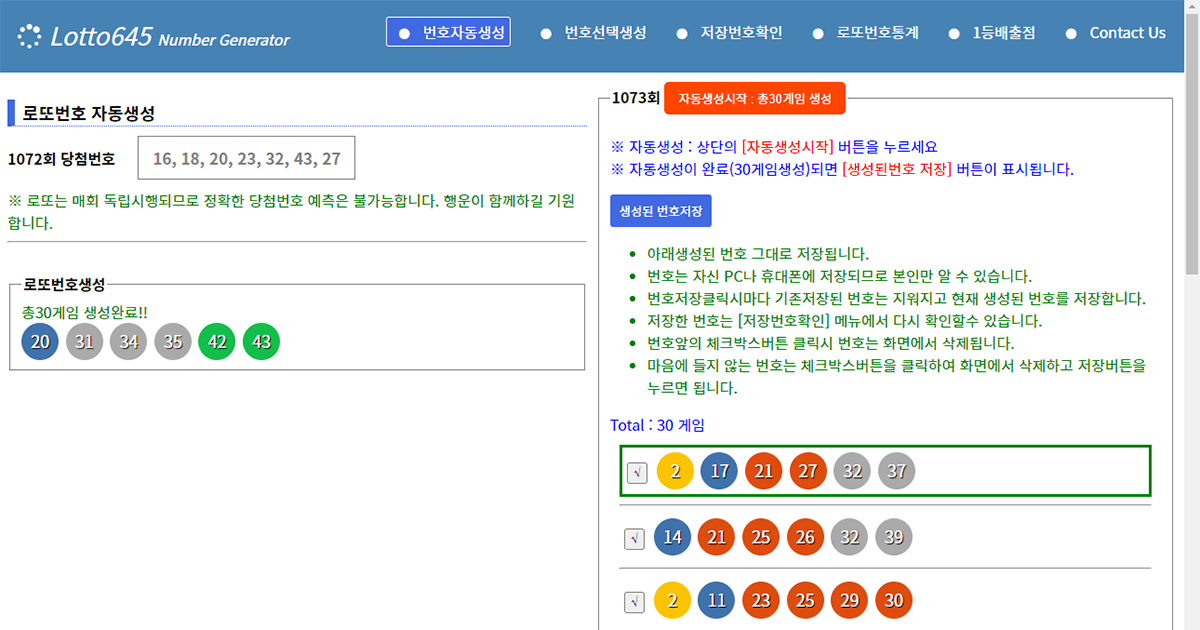
Task: Click generated ball number 34
Action: 129,341
